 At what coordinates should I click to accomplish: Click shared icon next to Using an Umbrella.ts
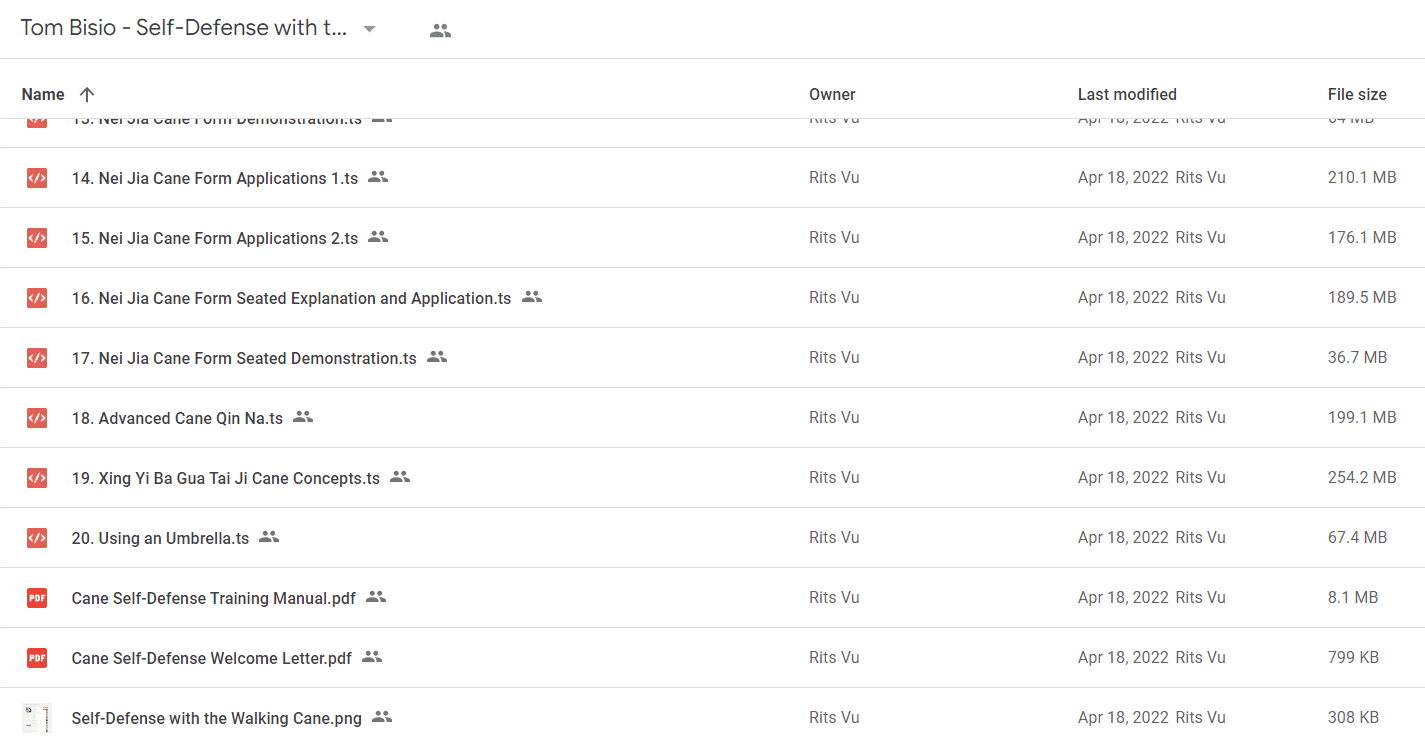point(269,537)
